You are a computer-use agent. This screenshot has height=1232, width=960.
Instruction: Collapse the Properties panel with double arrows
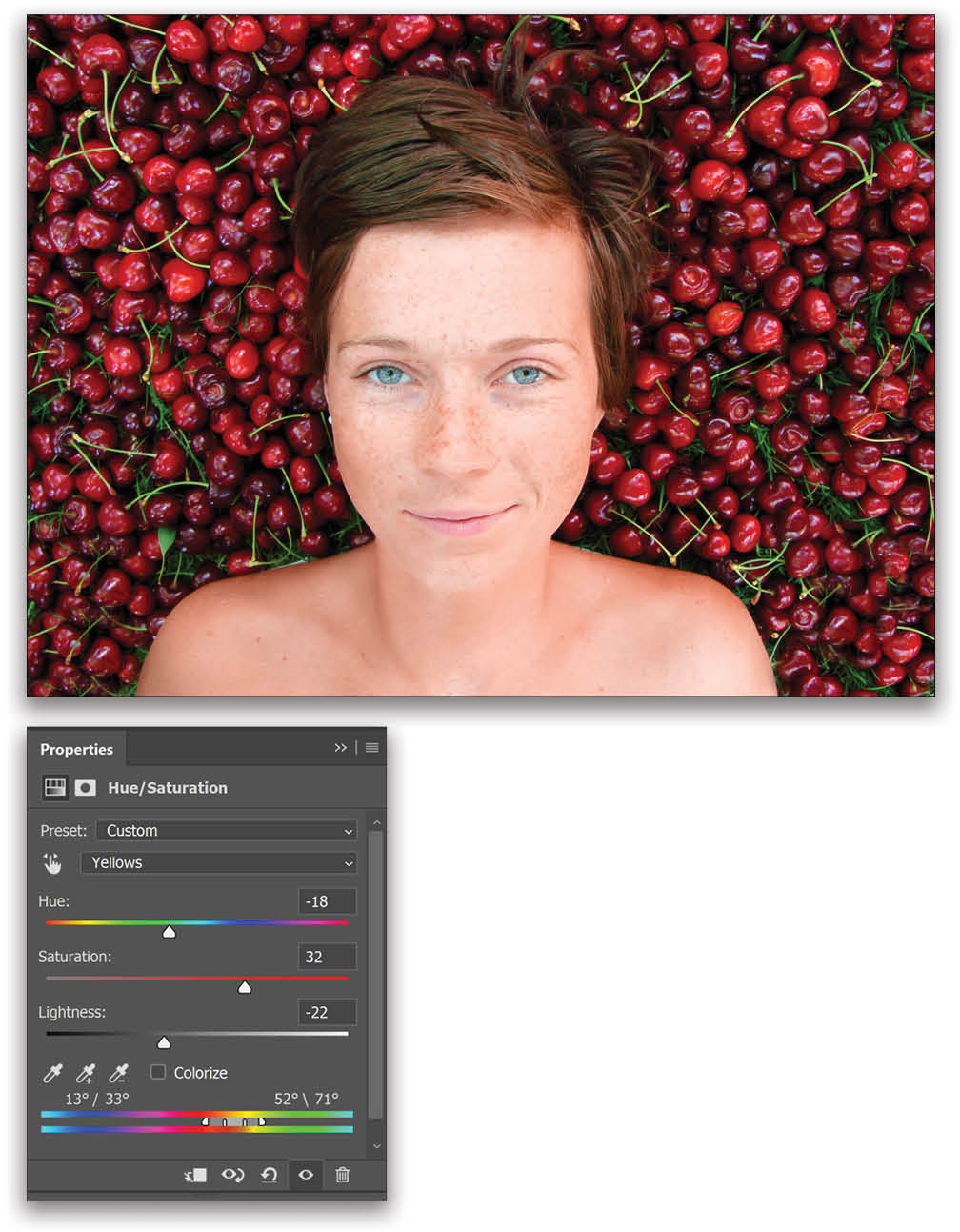341,748
